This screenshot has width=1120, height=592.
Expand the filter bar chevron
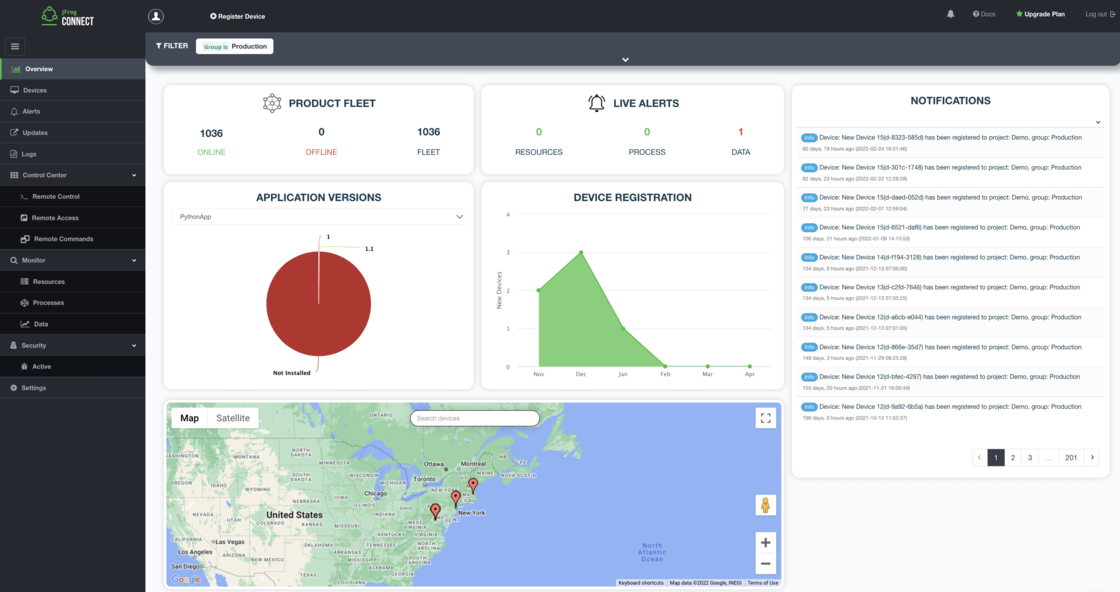(625, 60)
